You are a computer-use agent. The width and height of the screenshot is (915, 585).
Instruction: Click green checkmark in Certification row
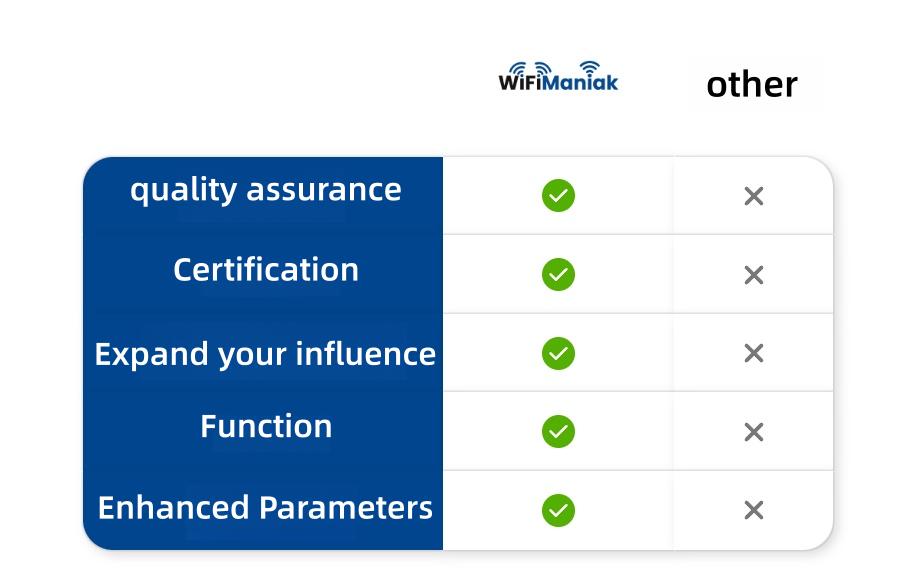pos(558,274)
